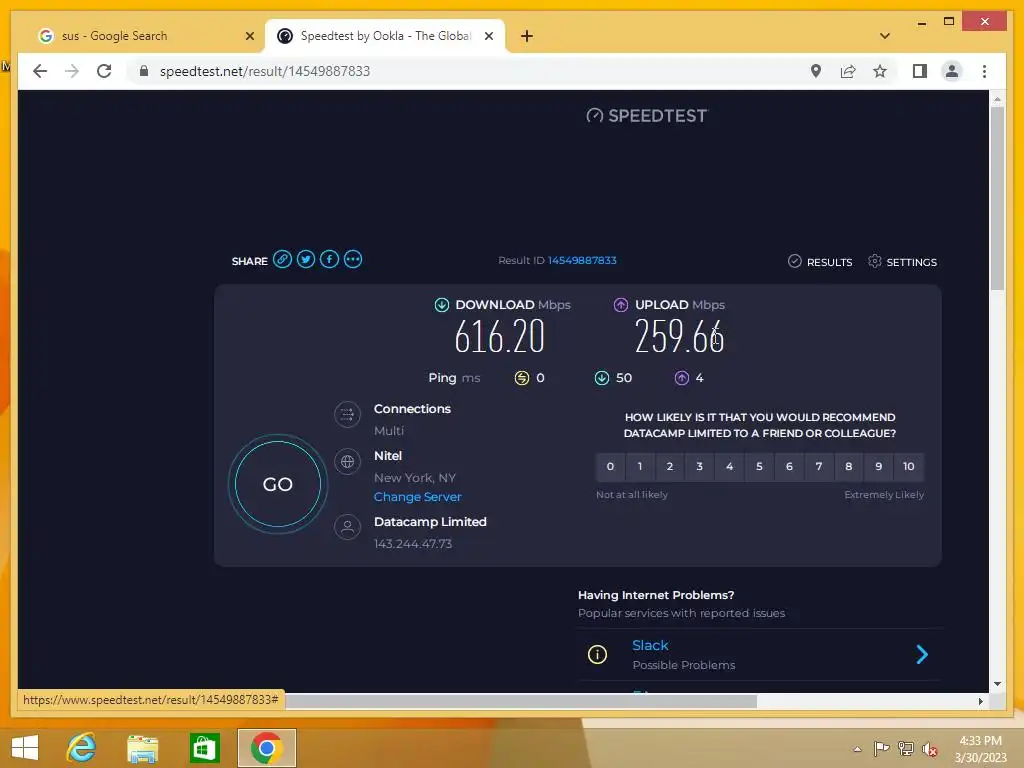This screenshot has height=768, width=1024.
Task: Rate recommendation score 10
Action: pyautogui.click(x=908, y=466)
